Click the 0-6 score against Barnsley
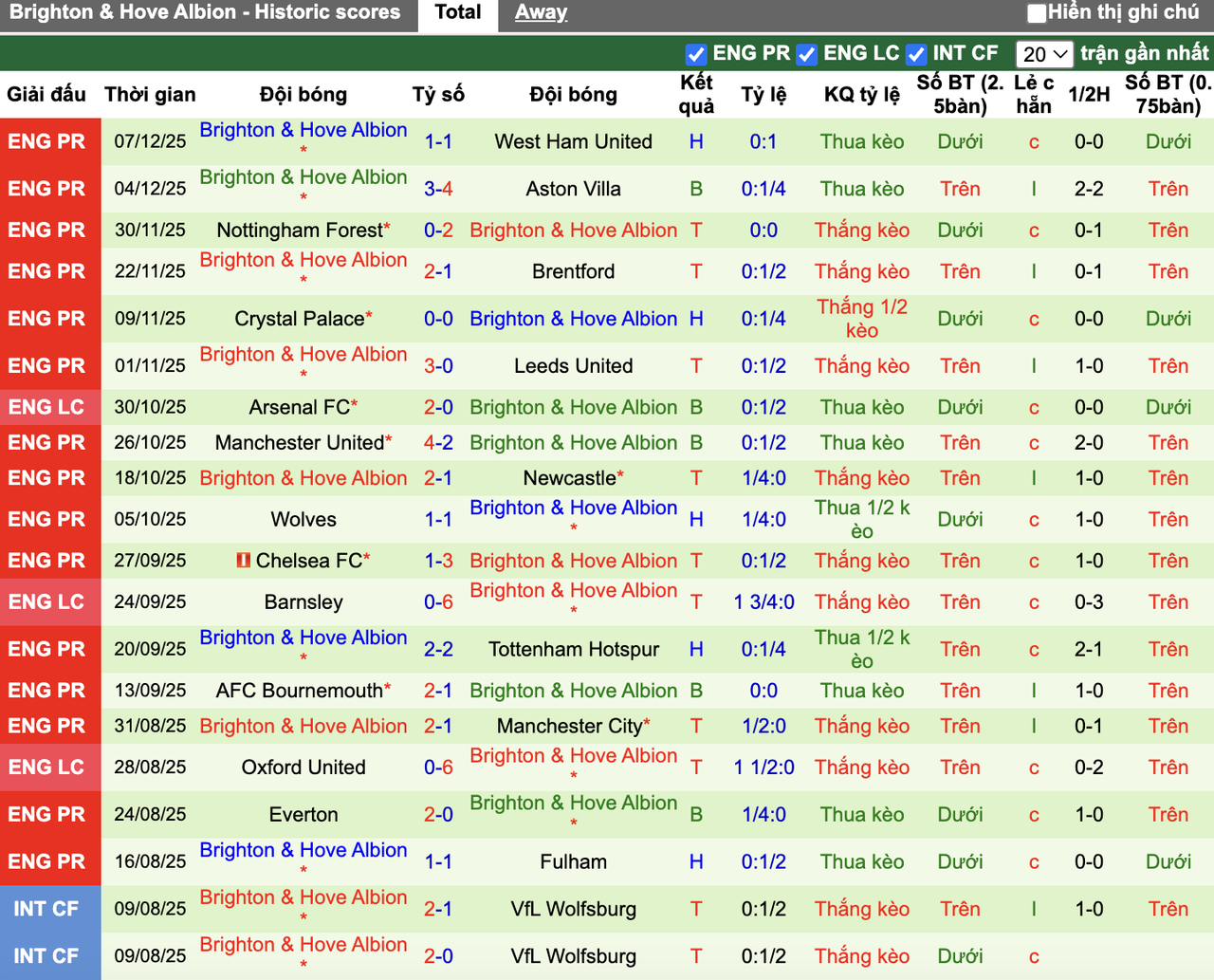This screenshot has width=1214, height=980. click(438, 601)
